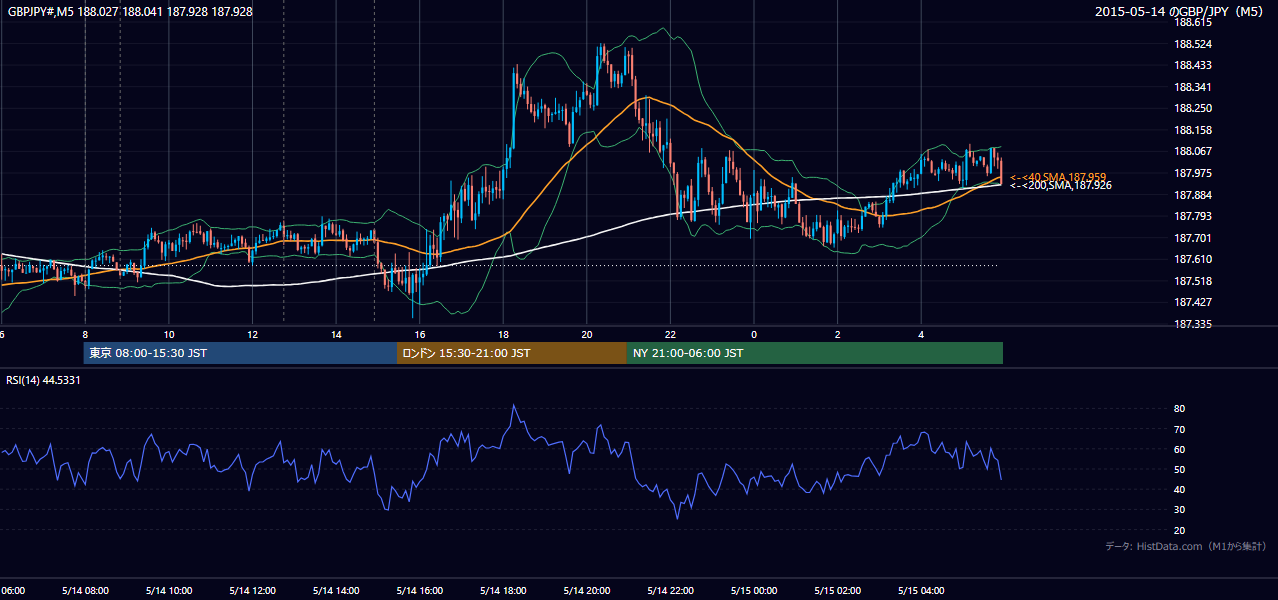Click the 5/14 08:00 time axis label
This screenshot has height=600, width=1278.
pyautogui.click(x=85, y=590)
